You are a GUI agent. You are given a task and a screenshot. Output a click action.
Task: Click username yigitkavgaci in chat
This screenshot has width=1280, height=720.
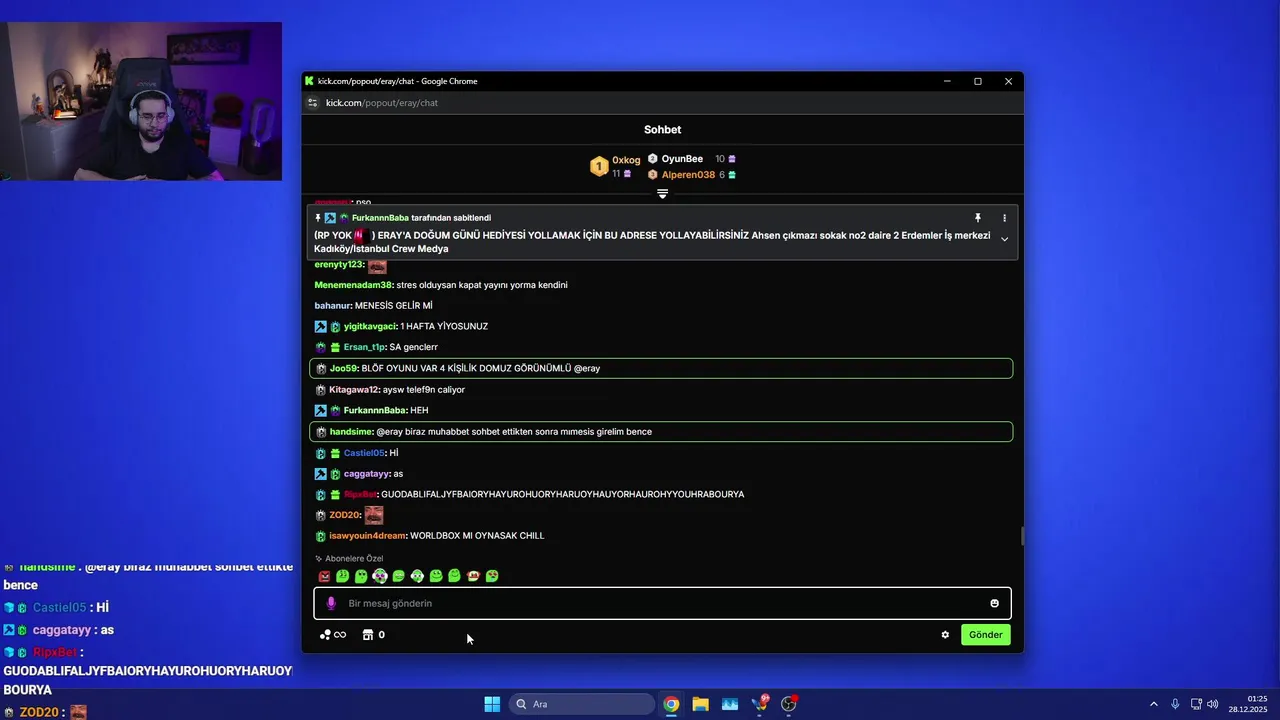coord(370,327)
